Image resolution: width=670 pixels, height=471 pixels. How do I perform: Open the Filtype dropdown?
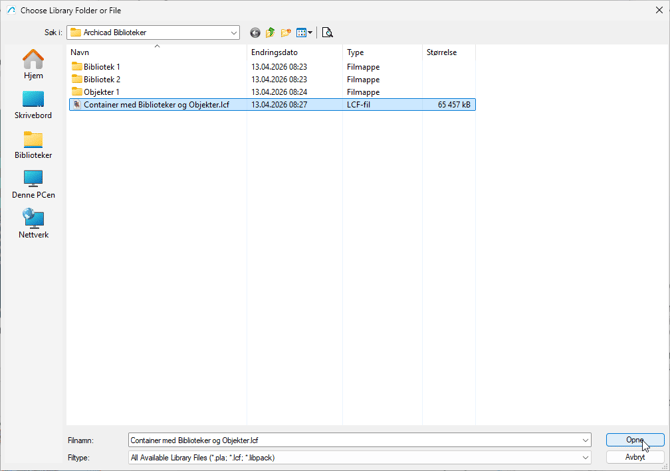(x=585, y=458)
